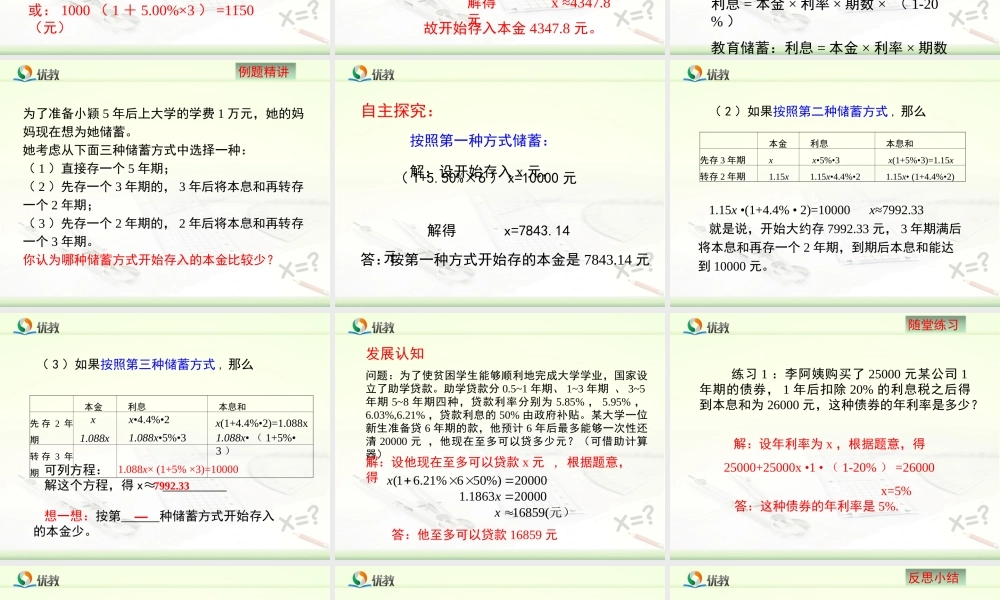Click the red question 你认为哪种储蓄方式开始存入的本金比较少

coord(150,259)
